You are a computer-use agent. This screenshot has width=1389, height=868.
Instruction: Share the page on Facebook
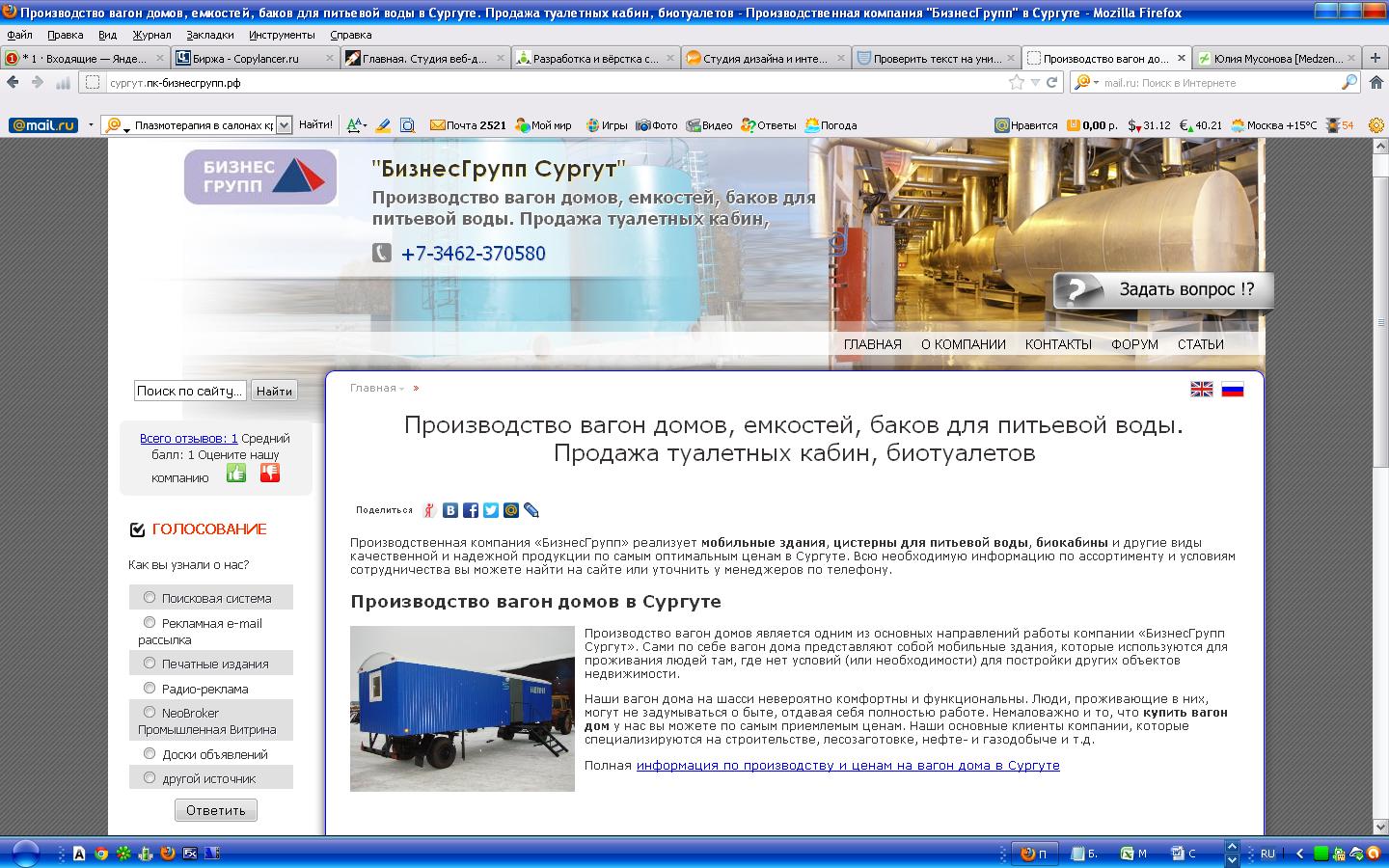pyautogui.click(x=471, y=510)
